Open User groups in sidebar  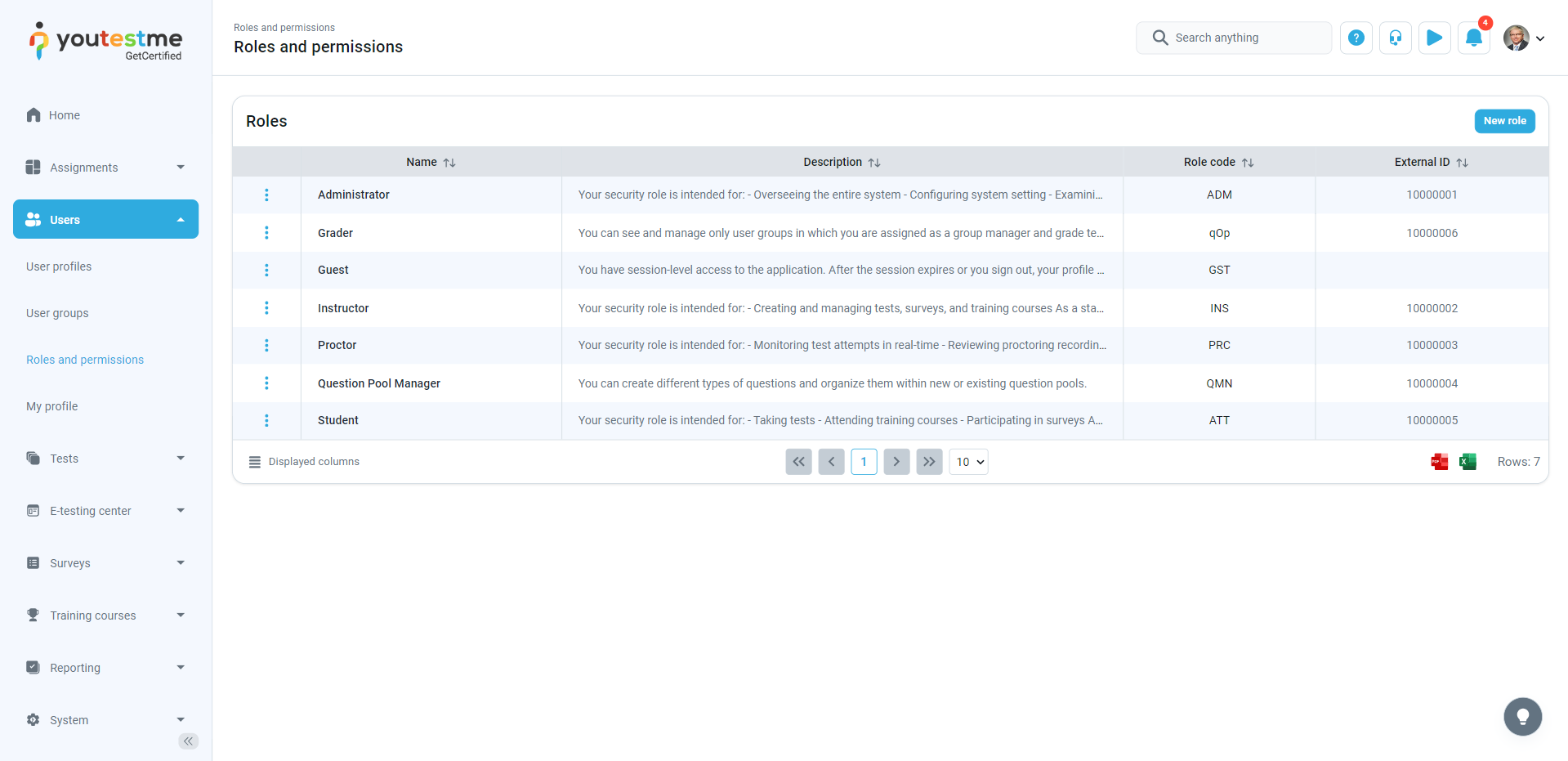(x=57, y=313)
